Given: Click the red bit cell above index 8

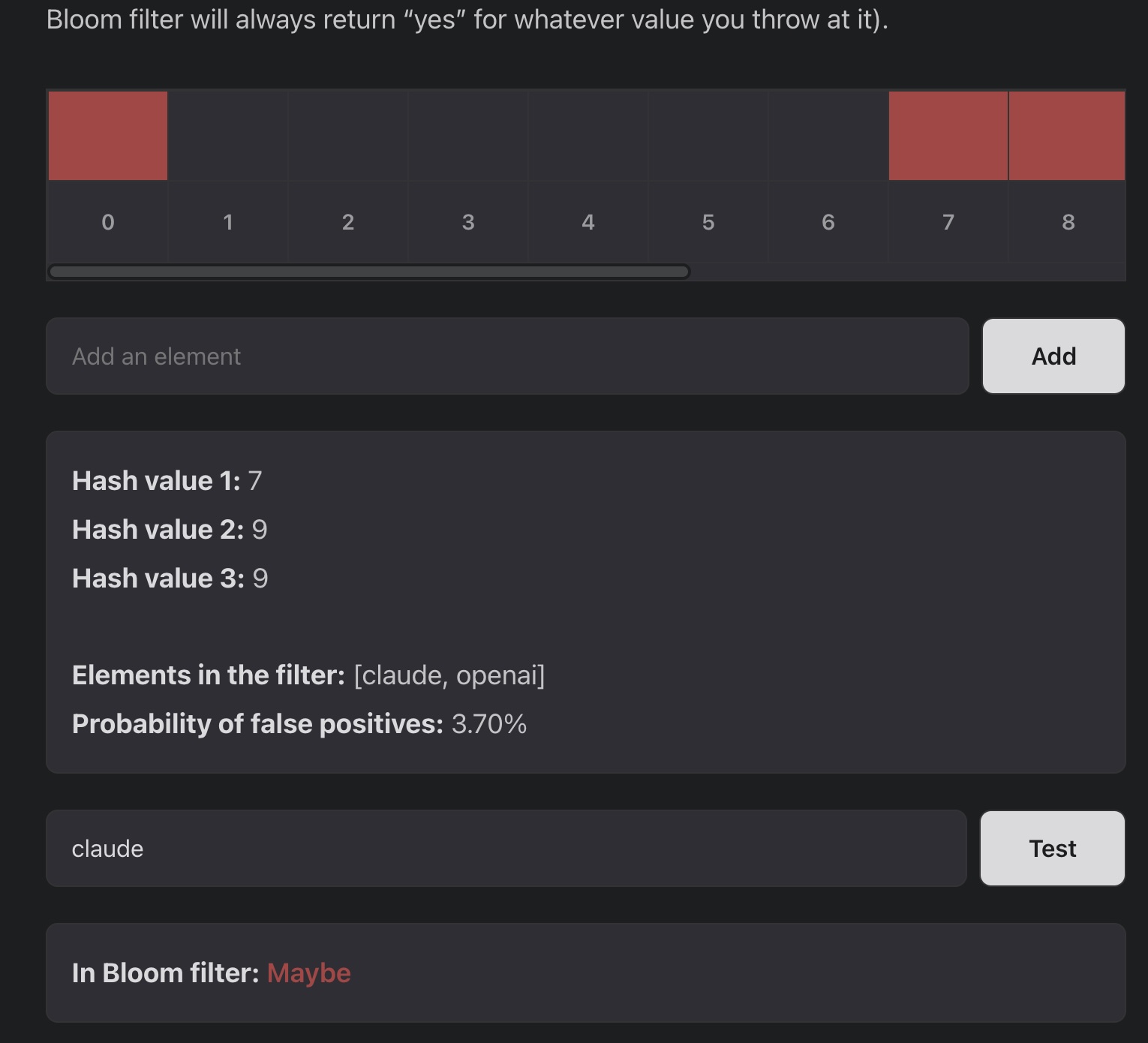Looking at the screenshot, I should pos(1067,136).
